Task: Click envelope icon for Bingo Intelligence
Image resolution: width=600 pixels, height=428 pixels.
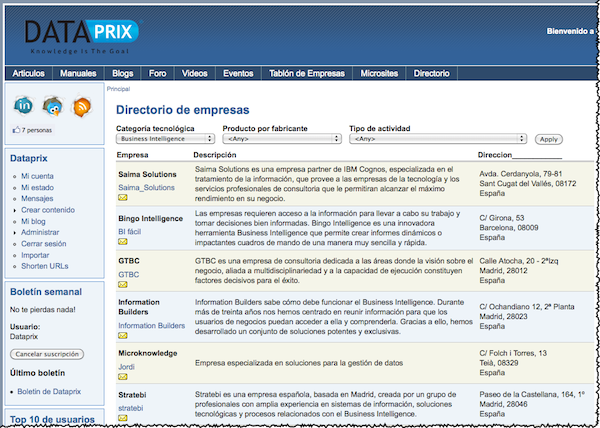Action: click(123, 242)
